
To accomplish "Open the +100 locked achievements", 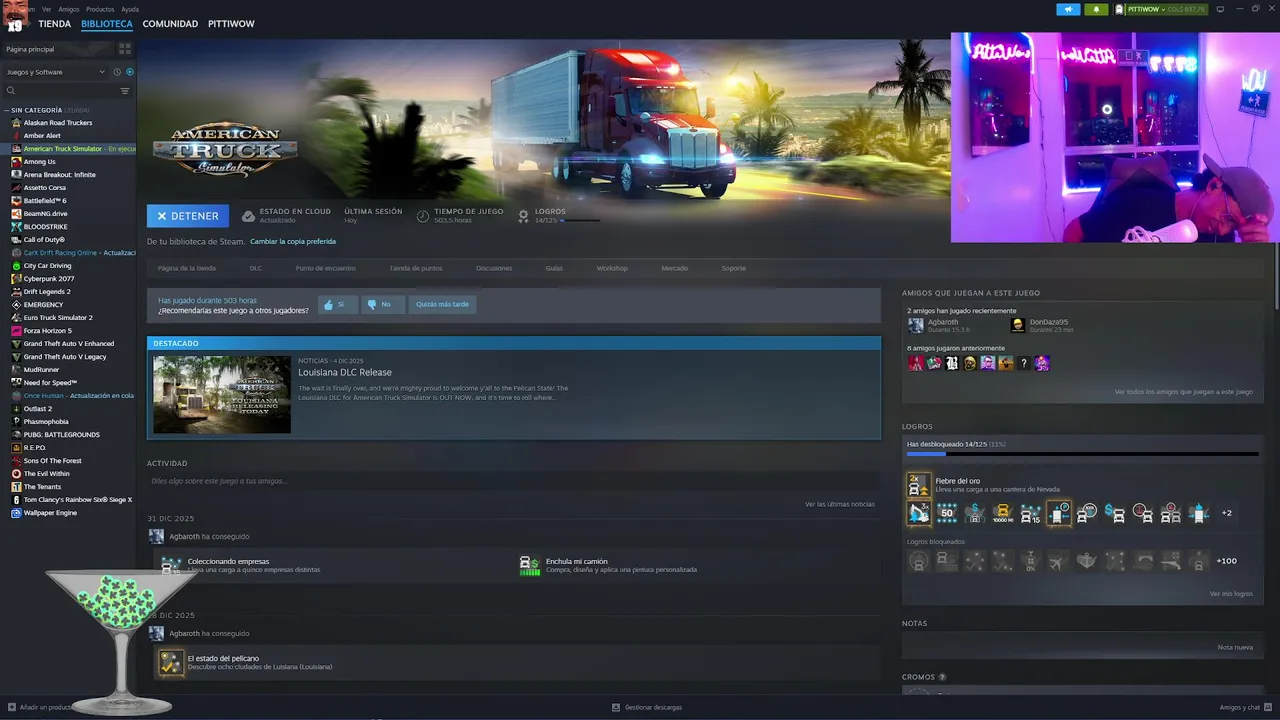I will click(1226, 561).
